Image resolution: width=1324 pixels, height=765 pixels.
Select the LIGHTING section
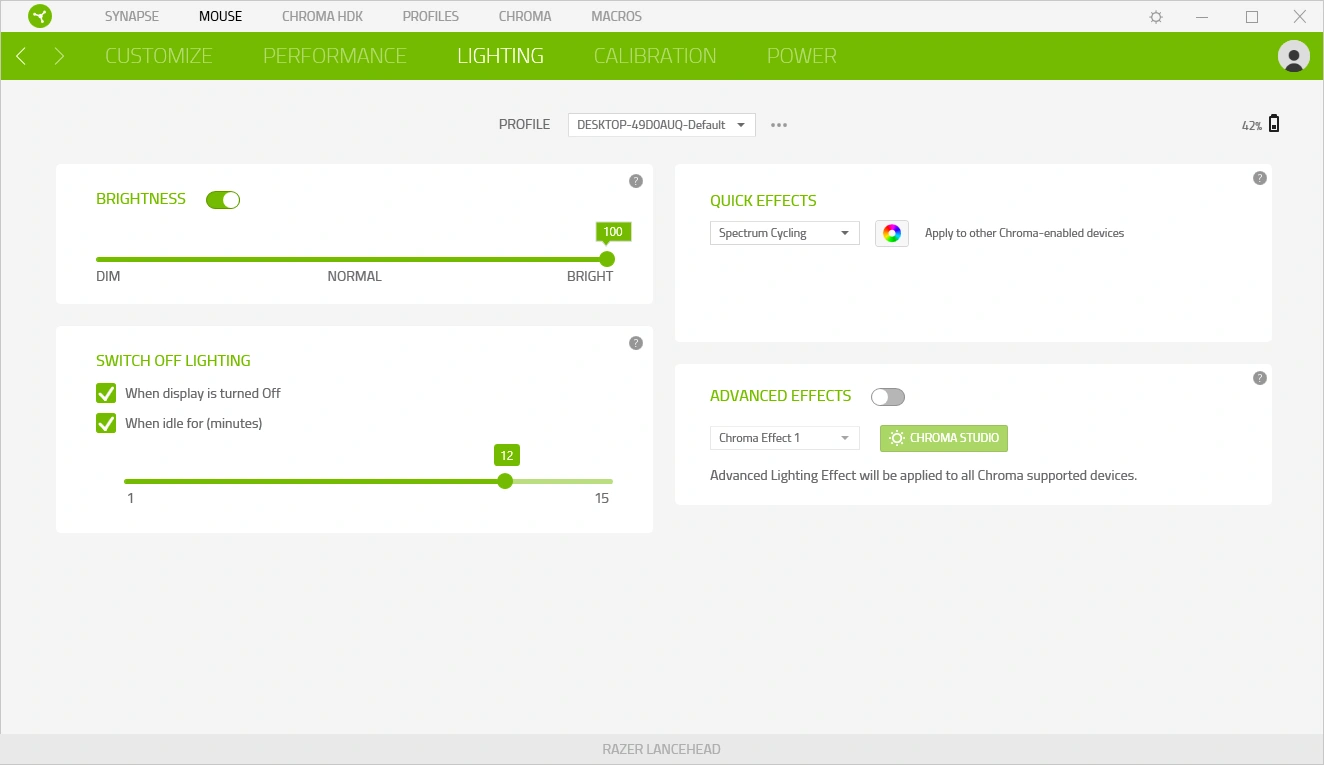click(501, 56)
